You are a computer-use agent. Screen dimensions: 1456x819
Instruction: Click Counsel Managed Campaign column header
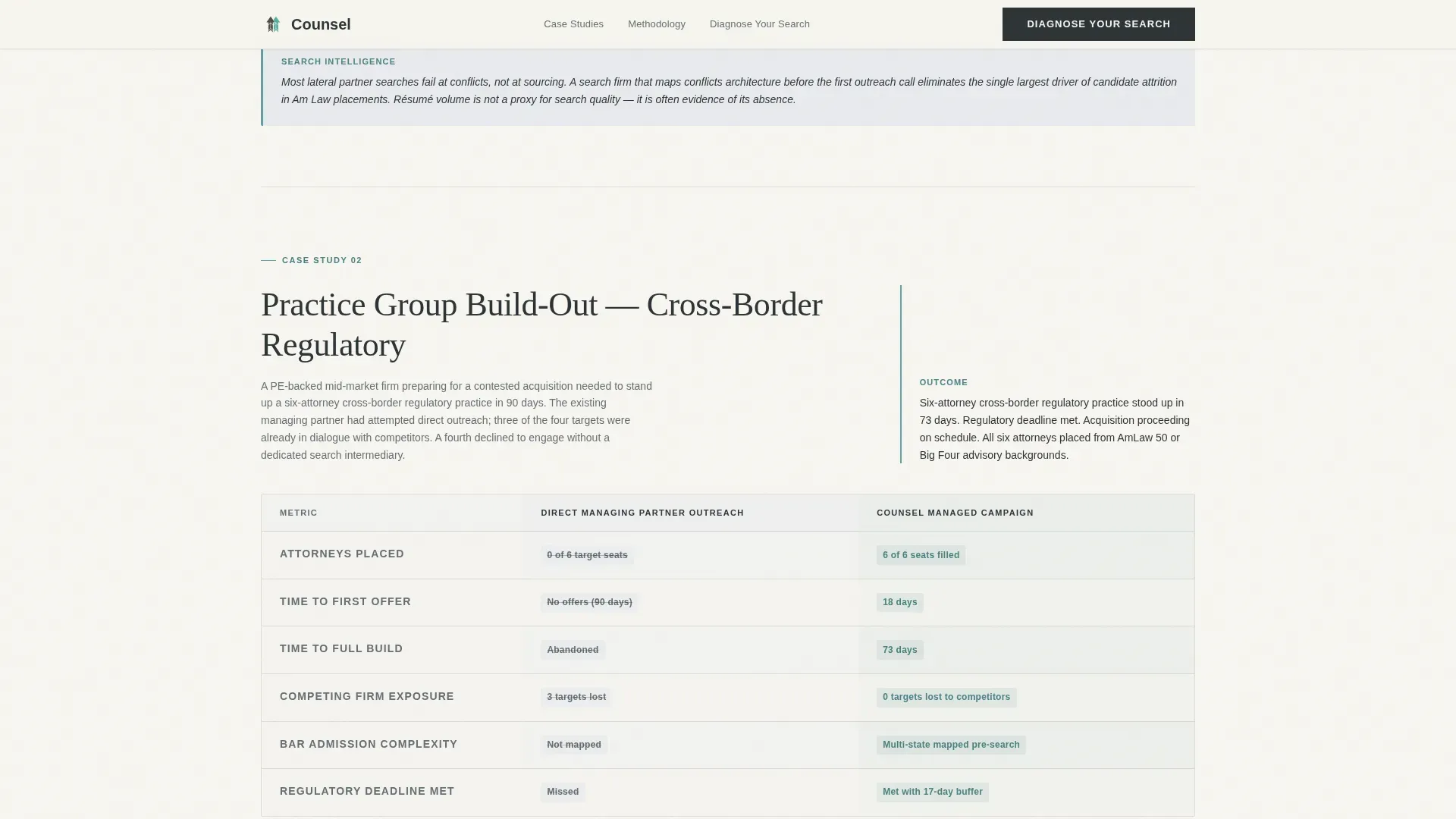[955, 513]
